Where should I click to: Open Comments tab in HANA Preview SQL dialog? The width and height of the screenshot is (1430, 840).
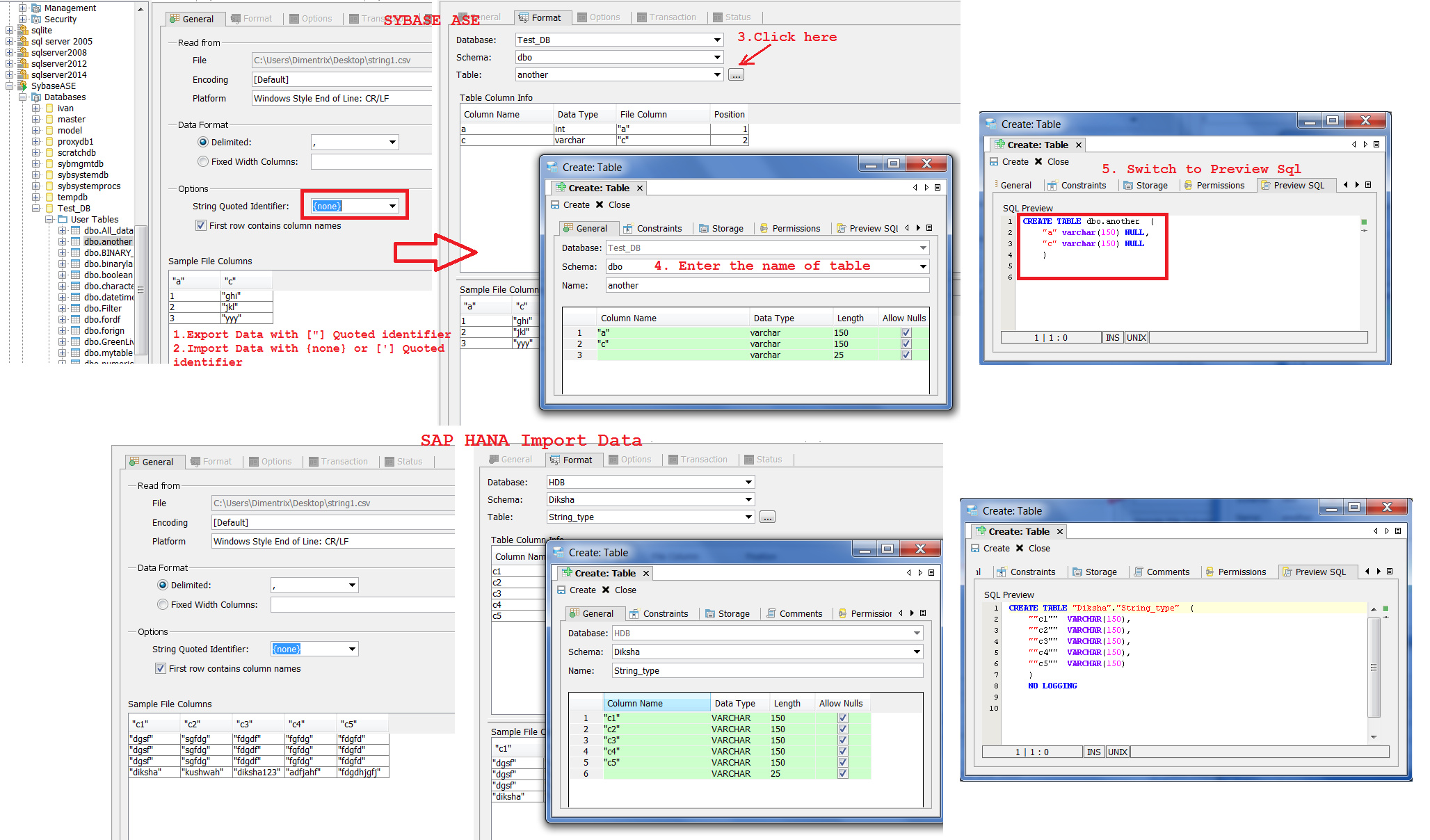[x=1162, y=572]
